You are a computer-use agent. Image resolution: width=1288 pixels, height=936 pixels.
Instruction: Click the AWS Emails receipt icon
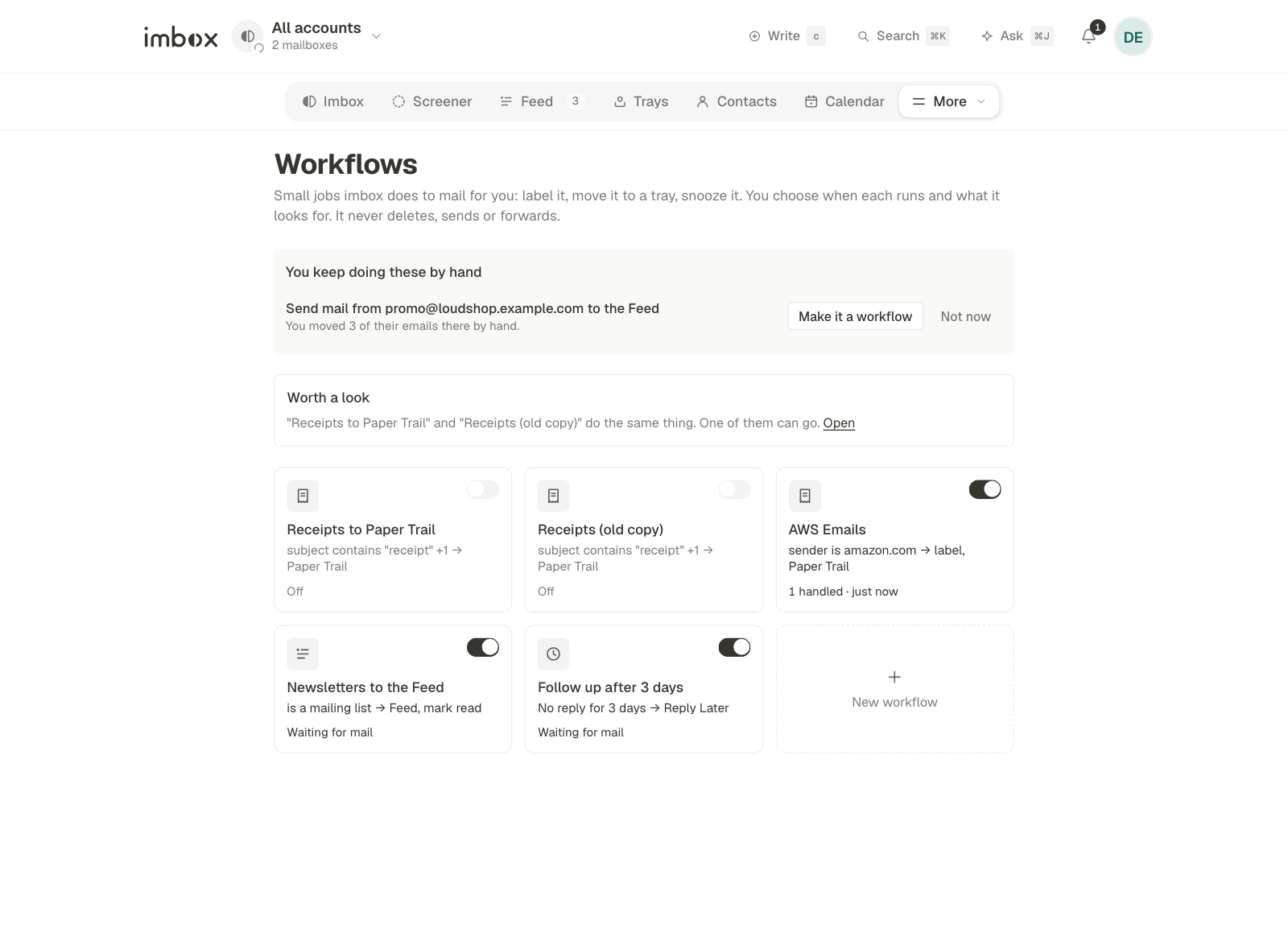(805, 496)
